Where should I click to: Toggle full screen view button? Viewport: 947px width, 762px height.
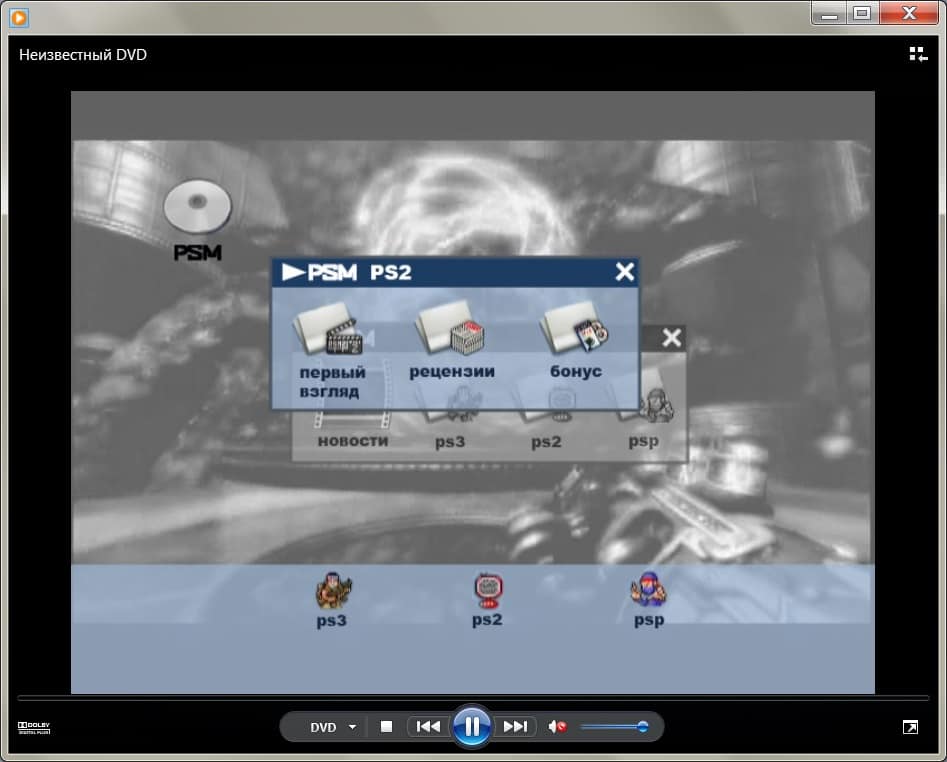pyautogui.click(x=910, y=727)
